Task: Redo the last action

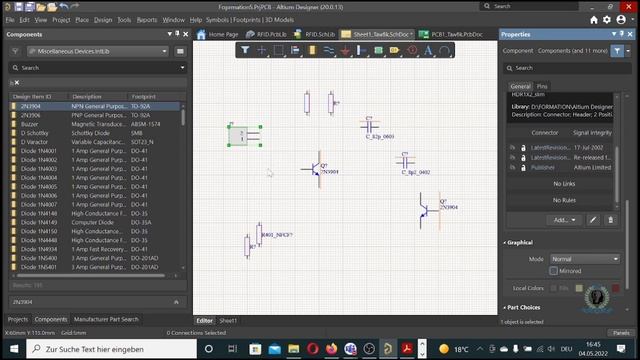Action: pyautogui.click(x=75, y=6)
